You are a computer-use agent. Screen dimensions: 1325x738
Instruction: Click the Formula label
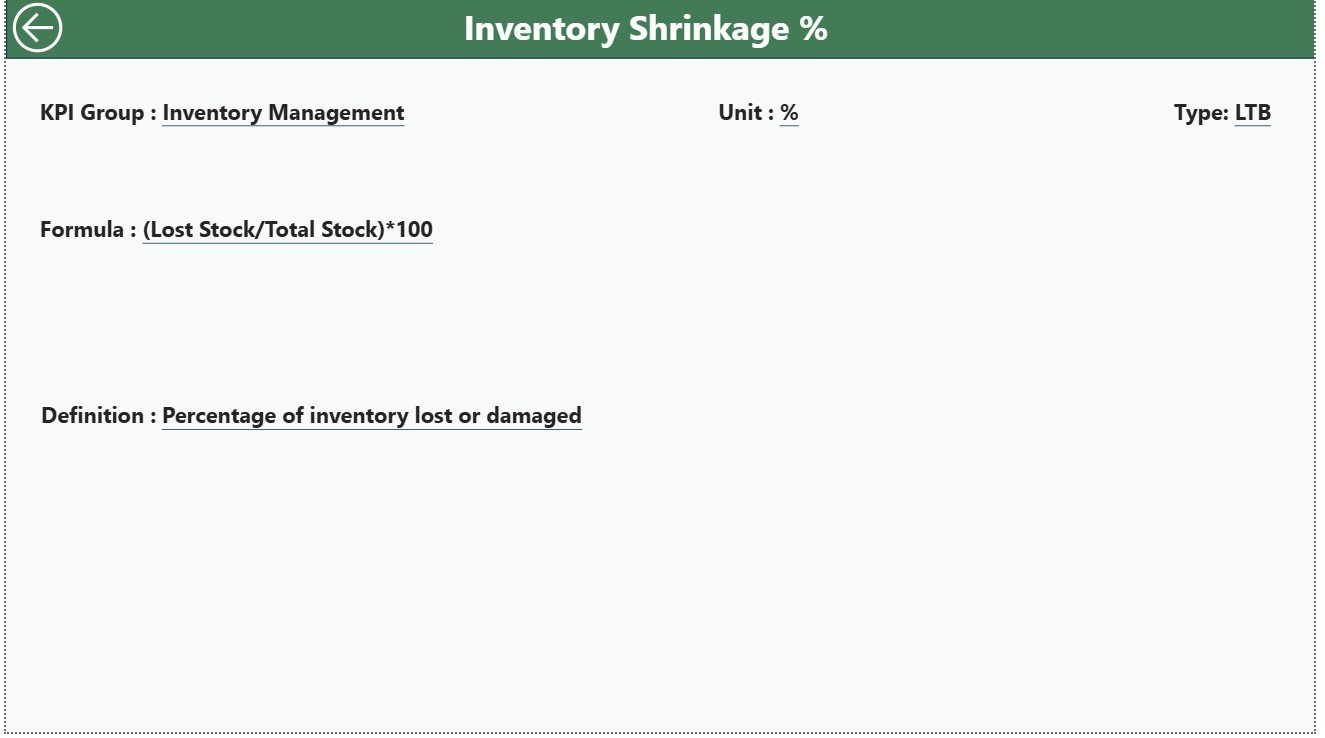[85, 229]
